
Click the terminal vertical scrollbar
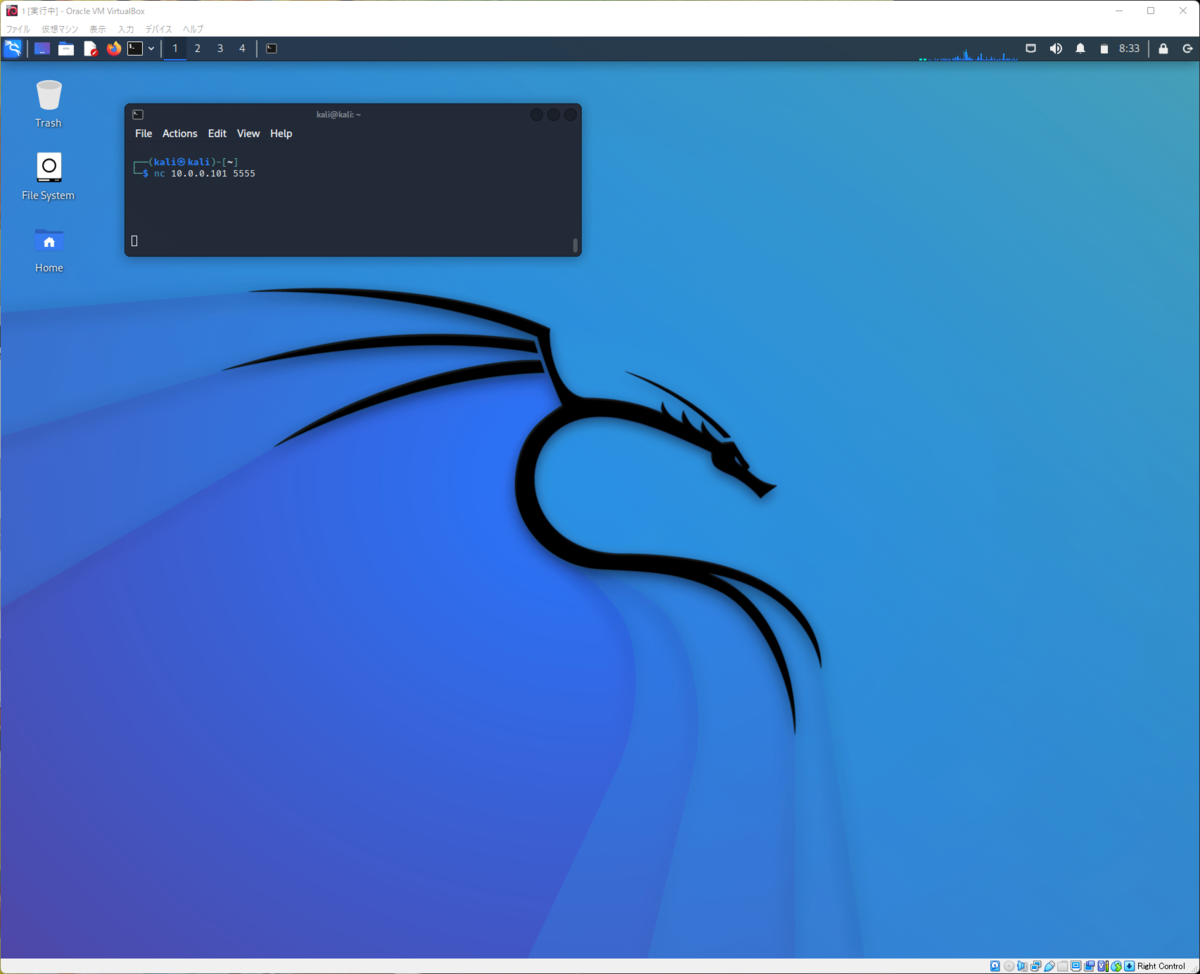click(x=575, y=245)
